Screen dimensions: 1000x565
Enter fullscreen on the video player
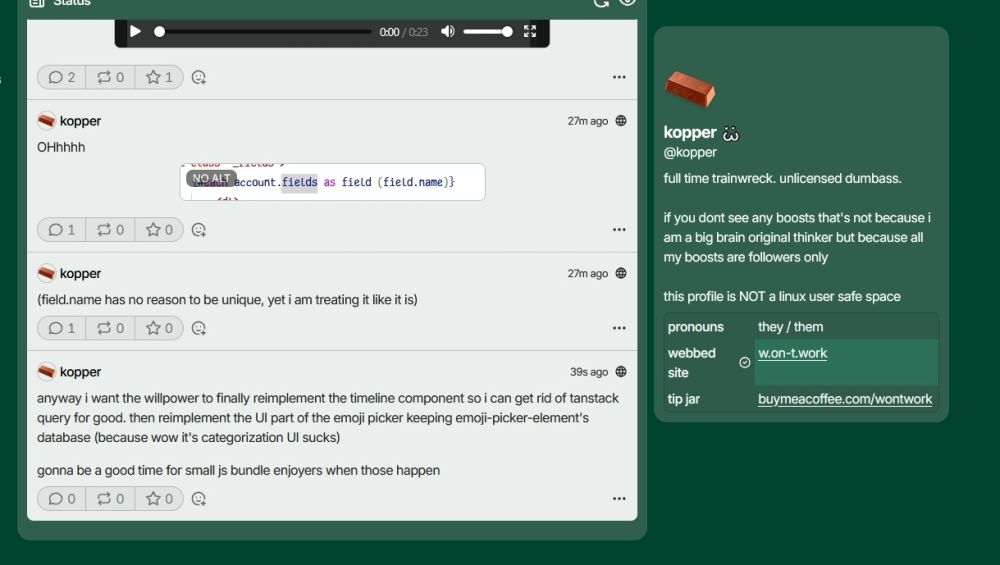click(530, 31)
